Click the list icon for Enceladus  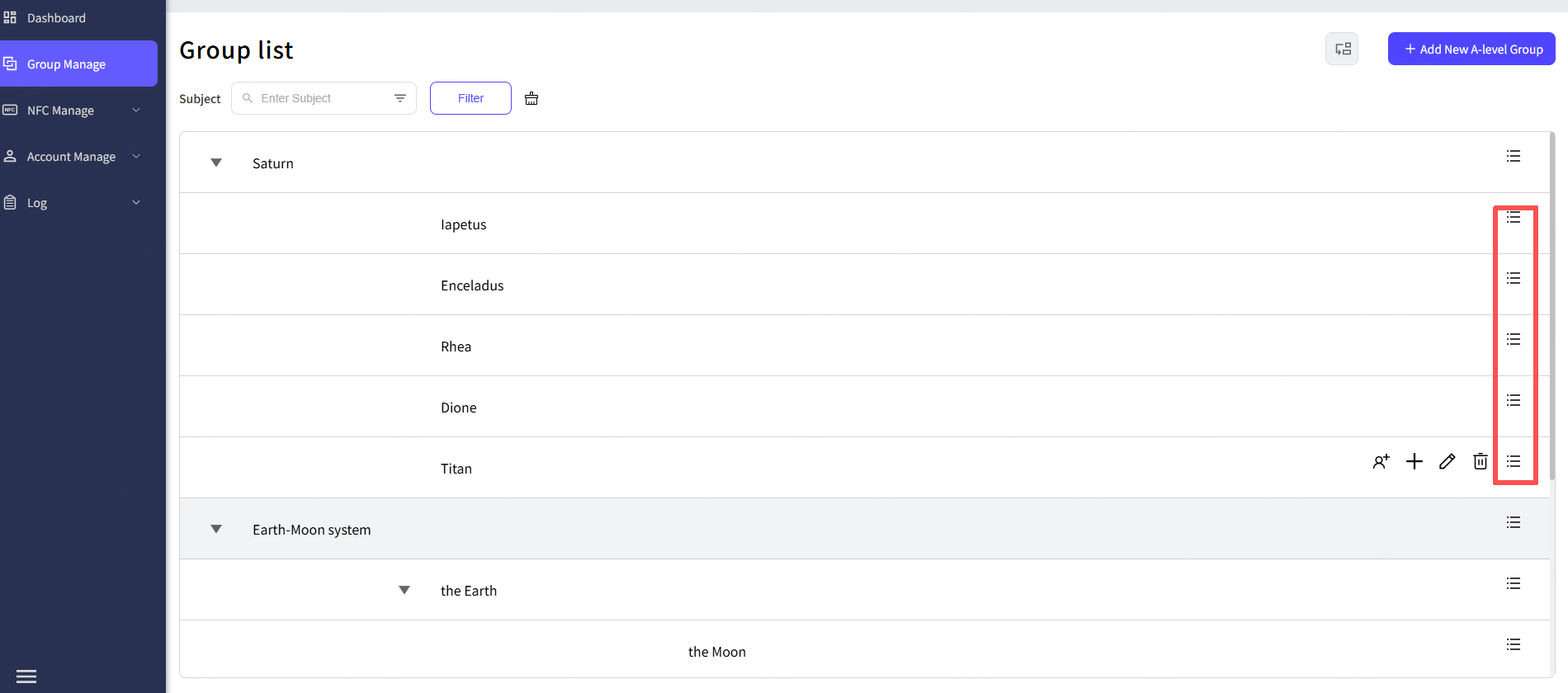1514,278
